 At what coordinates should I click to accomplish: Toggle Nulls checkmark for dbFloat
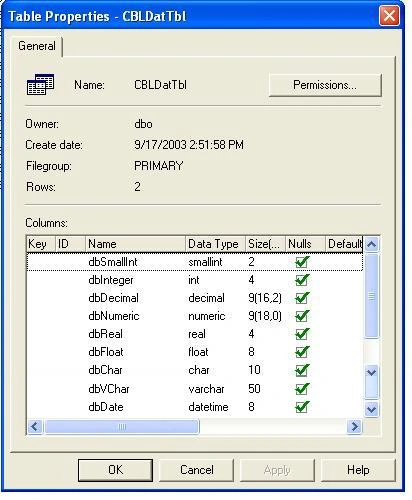pyautogui.click(x=302, y=352)
